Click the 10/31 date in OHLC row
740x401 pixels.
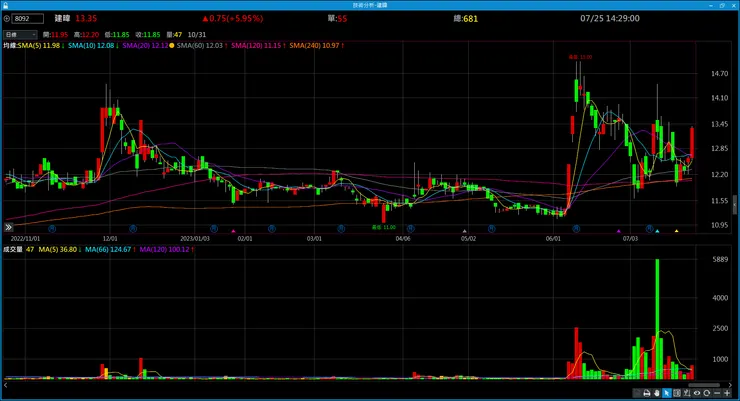tap(197, 34)
